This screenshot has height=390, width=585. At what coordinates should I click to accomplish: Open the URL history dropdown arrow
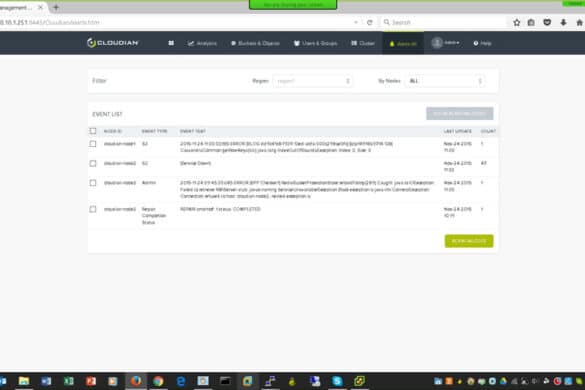(356, 22)
